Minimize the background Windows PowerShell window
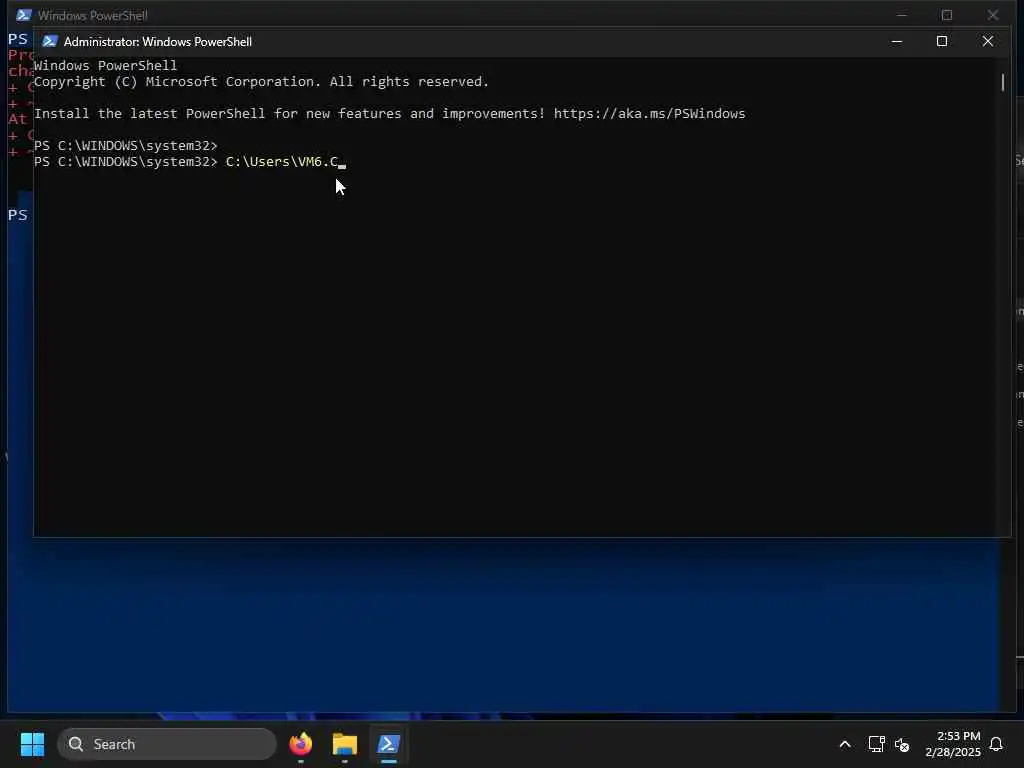 [x=901, y=14]
